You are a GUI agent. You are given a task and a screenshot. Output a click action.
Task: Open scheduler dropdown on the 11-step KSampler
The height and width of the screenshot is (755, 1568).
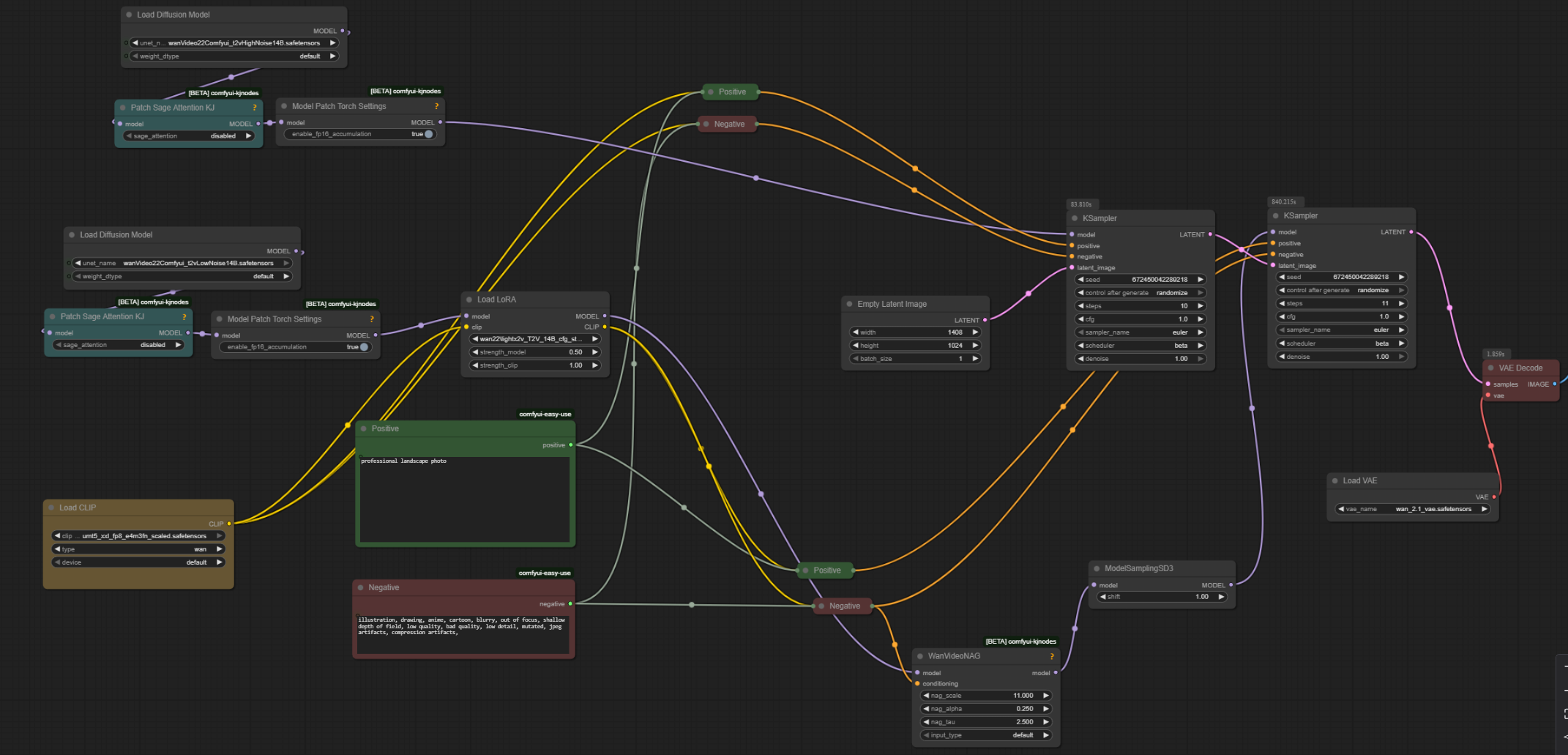(1342, 343)
